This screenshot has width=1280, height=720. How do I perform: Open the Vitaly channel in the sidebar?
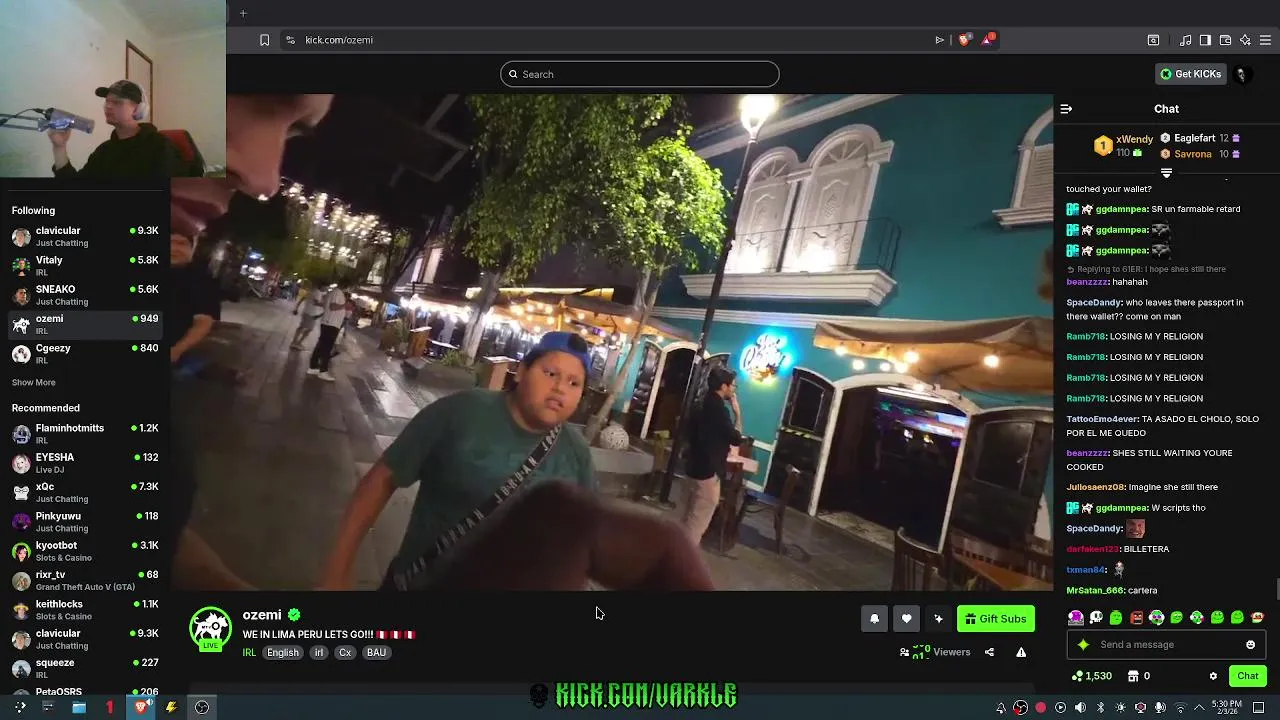[85, 265]
